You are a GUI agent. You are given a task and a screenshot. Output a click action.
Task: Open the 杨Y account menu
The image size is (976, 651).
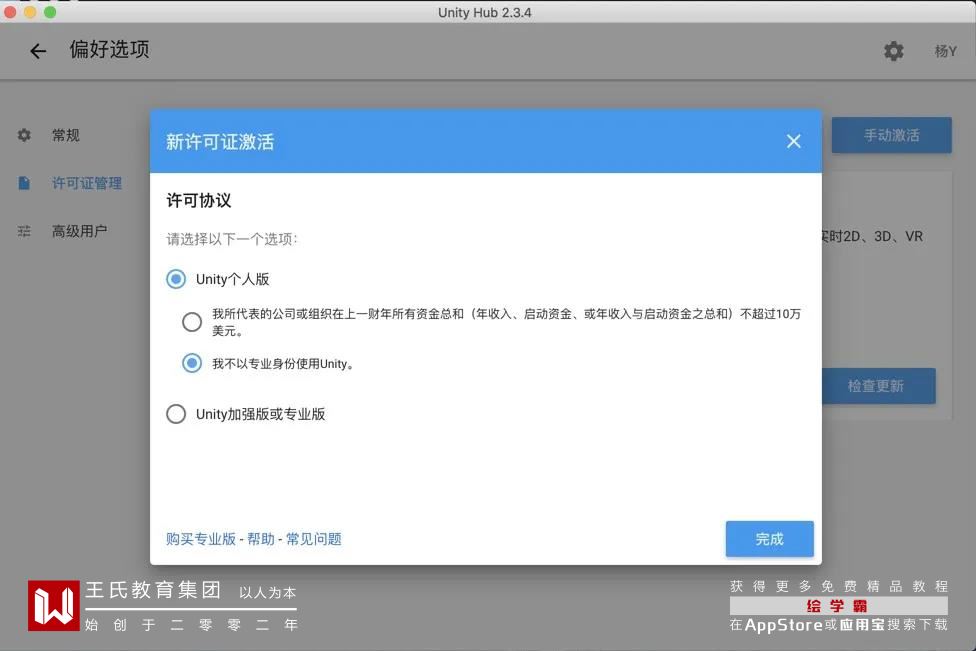coord(946,51)
